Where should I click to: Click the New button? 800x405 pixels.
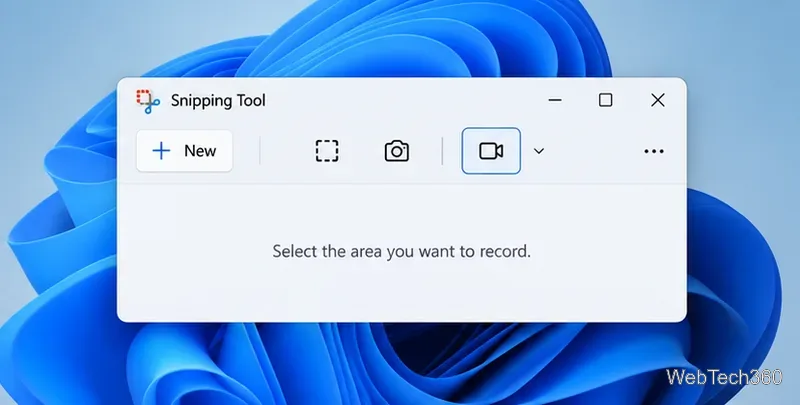[x=184, y=151]
